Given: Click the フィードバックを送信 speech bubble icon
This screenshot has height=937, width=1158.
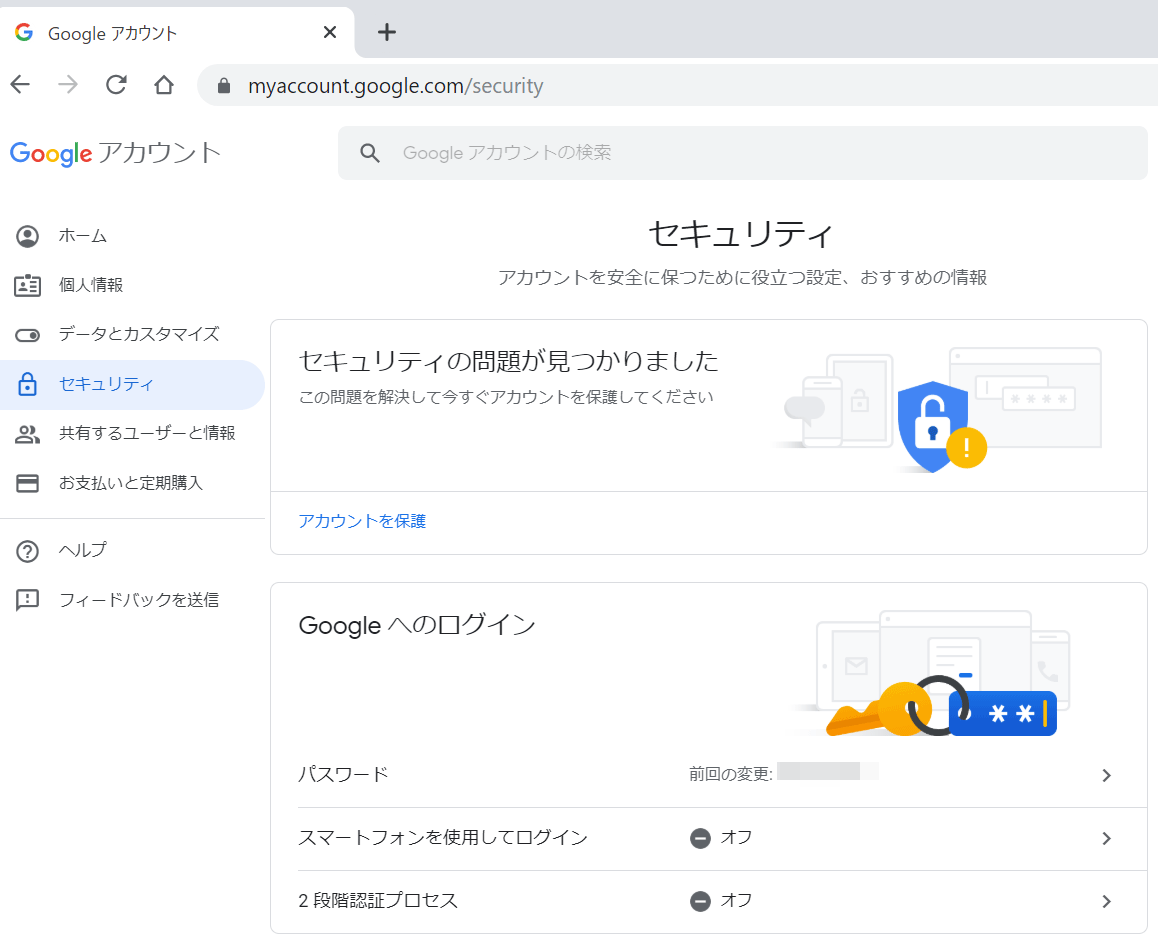Looking at the screenshot, I should click(x=27, y=600).
